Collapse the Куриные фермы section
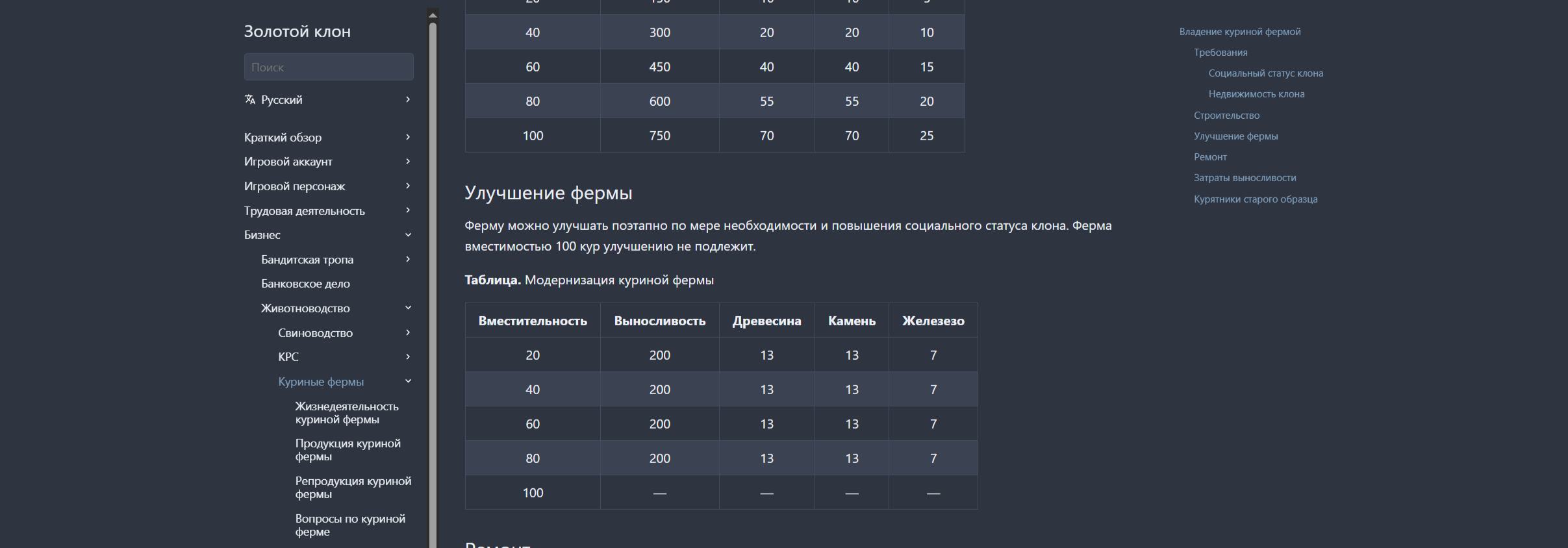 [x=408, y=381]
